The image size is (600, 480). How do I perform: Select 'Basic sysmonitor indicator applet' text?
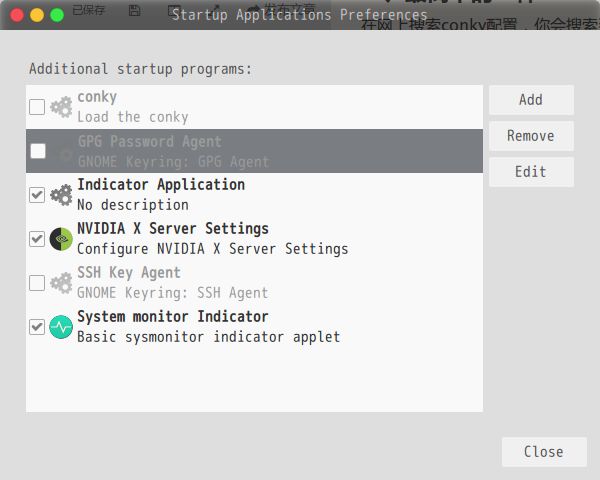pos(209,337)
